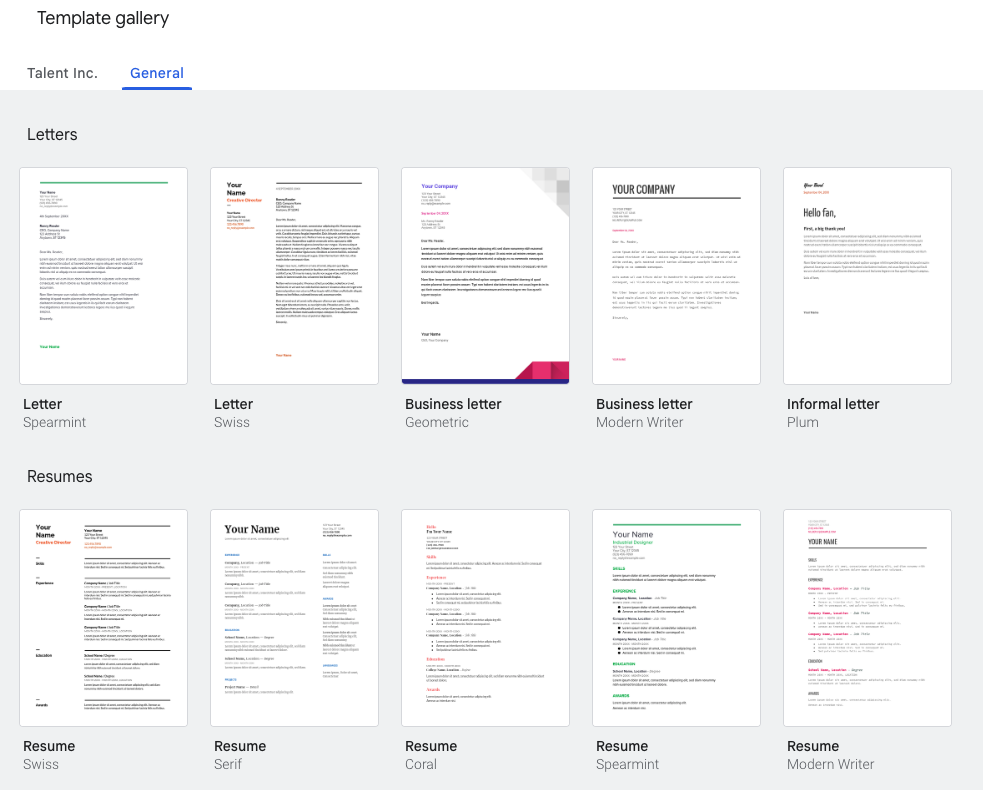Open the Informal letter Plum thumbnail

pos(867,276)
